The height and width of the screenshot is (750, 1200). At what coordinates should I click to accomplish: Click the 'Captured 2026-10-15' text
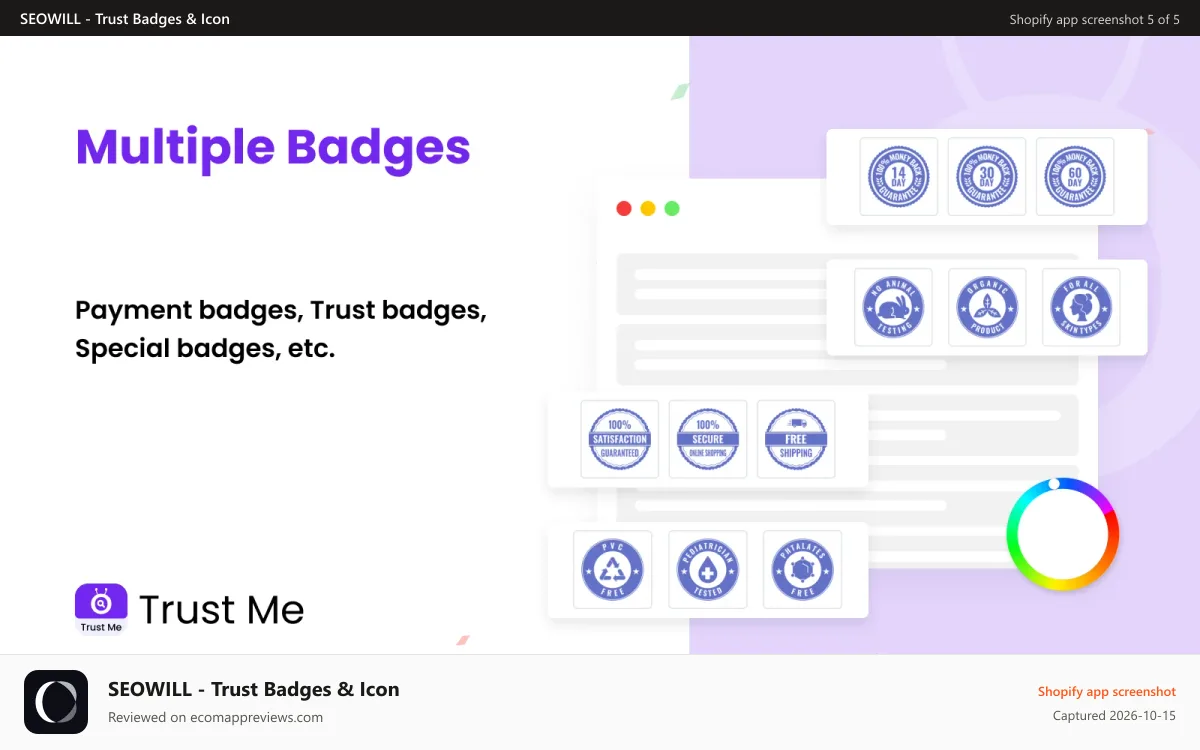(1114, 716)
